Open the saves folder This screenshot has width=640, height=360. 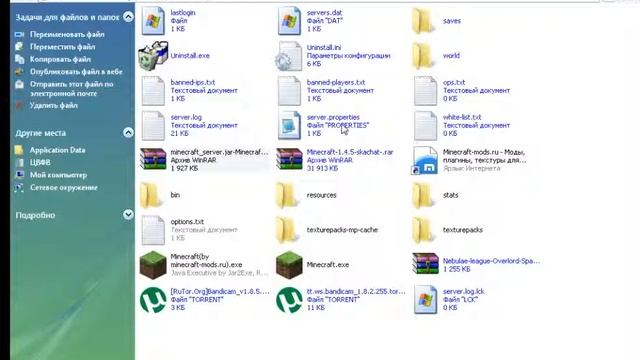(x=423, y=21)
